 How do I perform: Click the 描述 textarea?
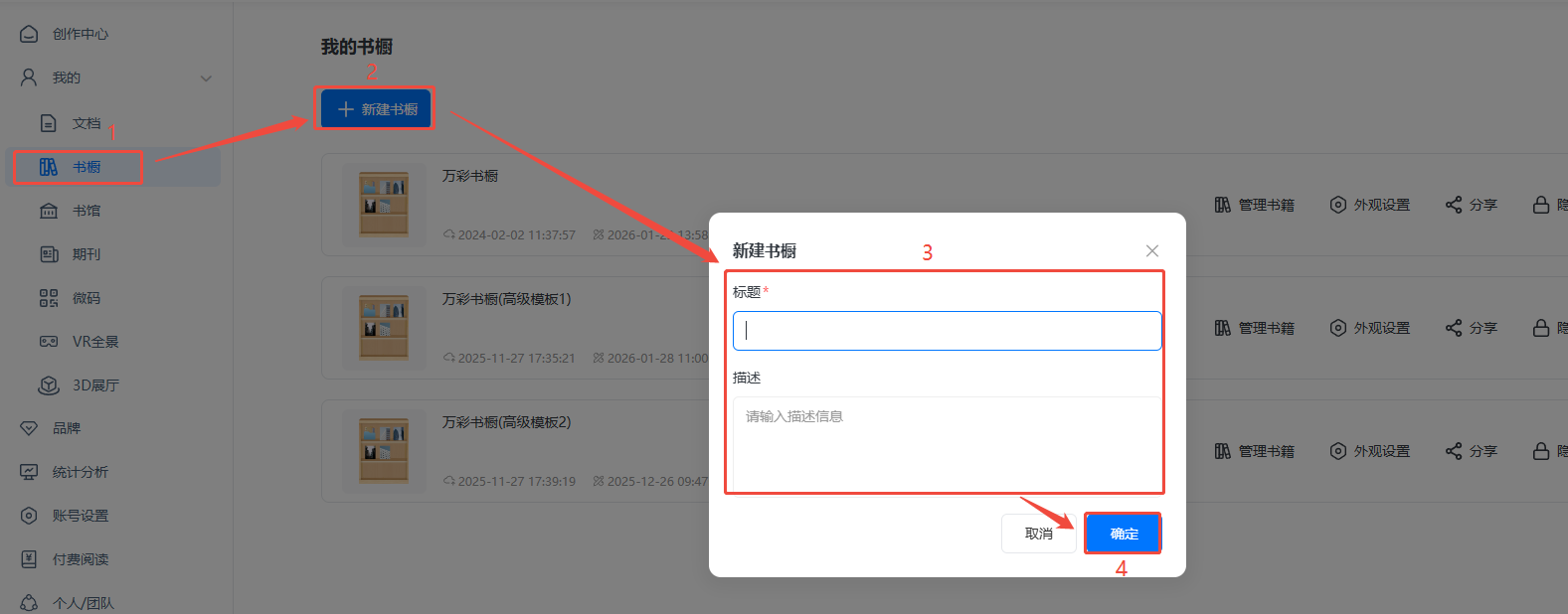coord(947,442)
